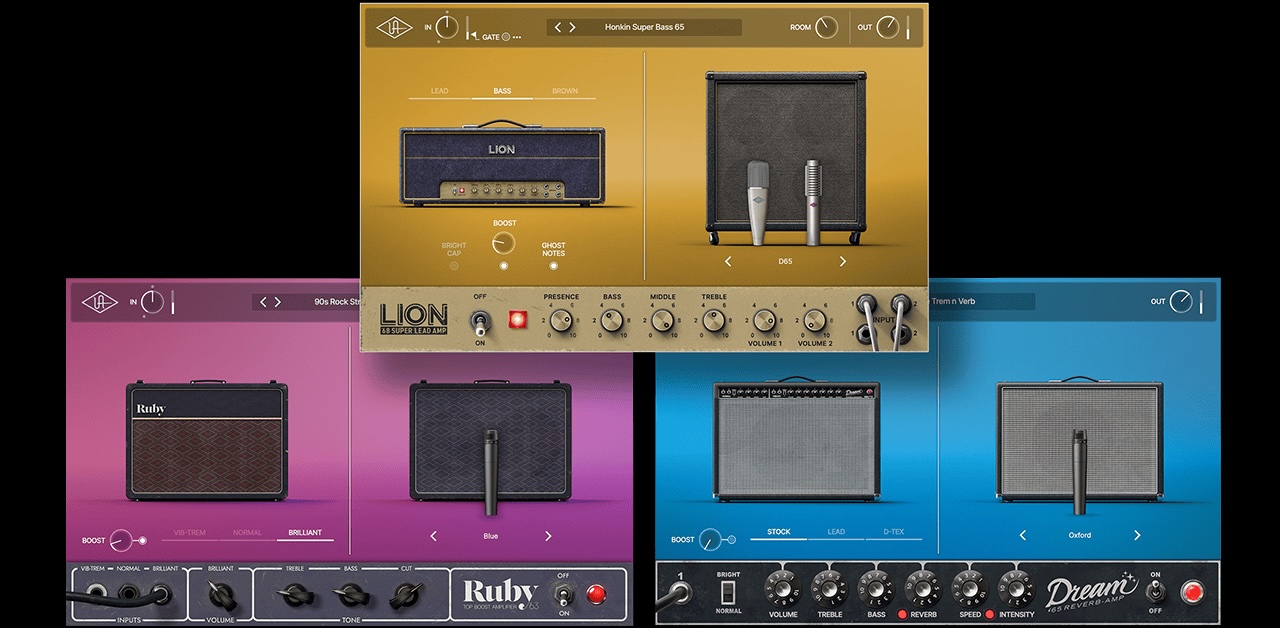The width and height of the screenshot is (1280, 628).
Task: Select the NORMAL channel in Ruby
Action: coord(247,533)
